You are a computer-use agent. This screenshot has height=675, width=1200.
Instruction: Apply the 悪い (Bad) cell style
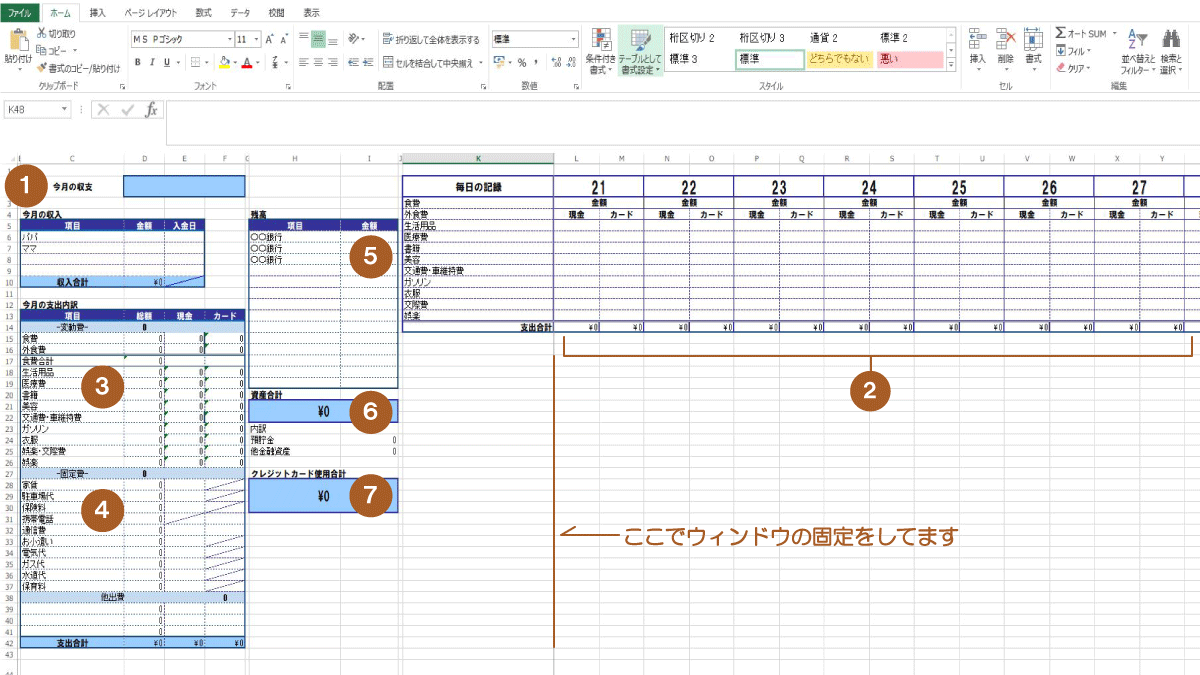(x=909, y=59)
